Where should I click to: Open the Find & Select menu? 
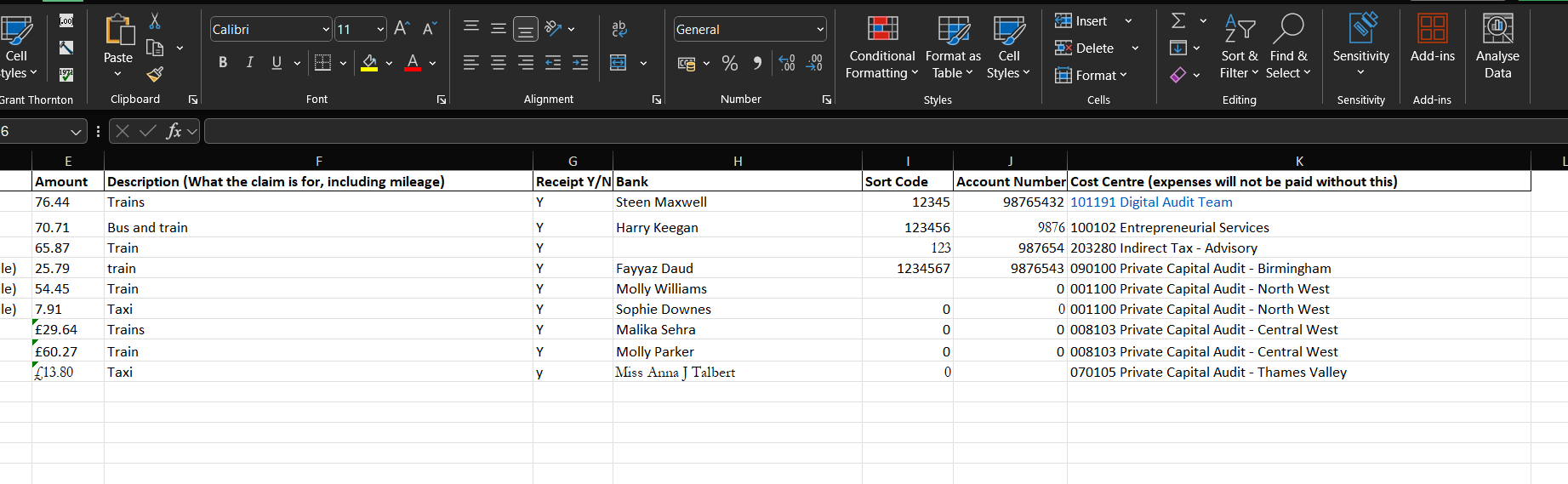point(1288,48)
